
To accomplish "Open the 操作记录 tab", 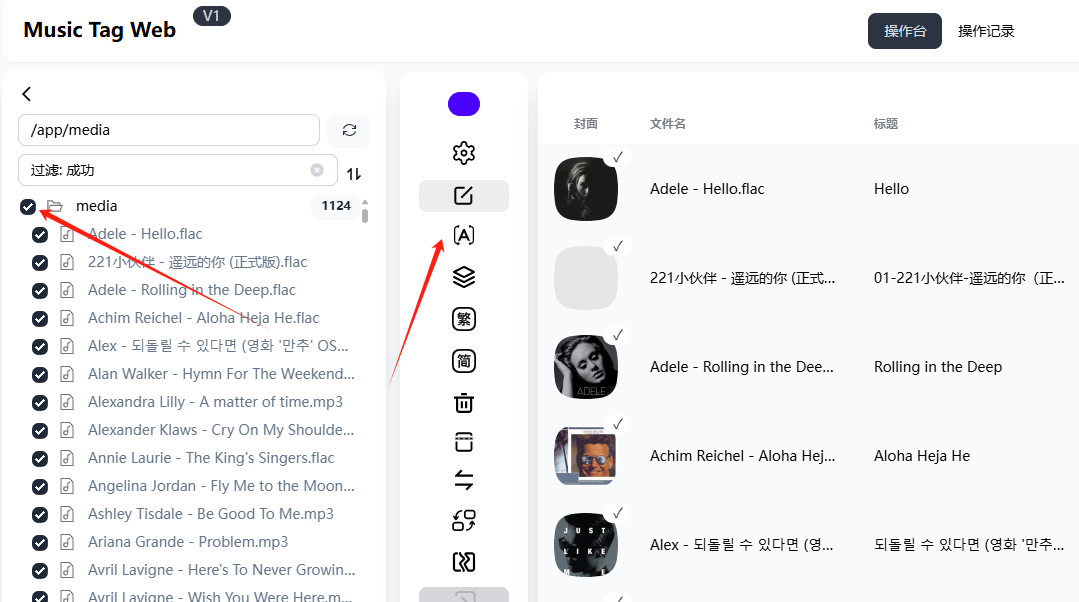I will (x=986, y=31).
